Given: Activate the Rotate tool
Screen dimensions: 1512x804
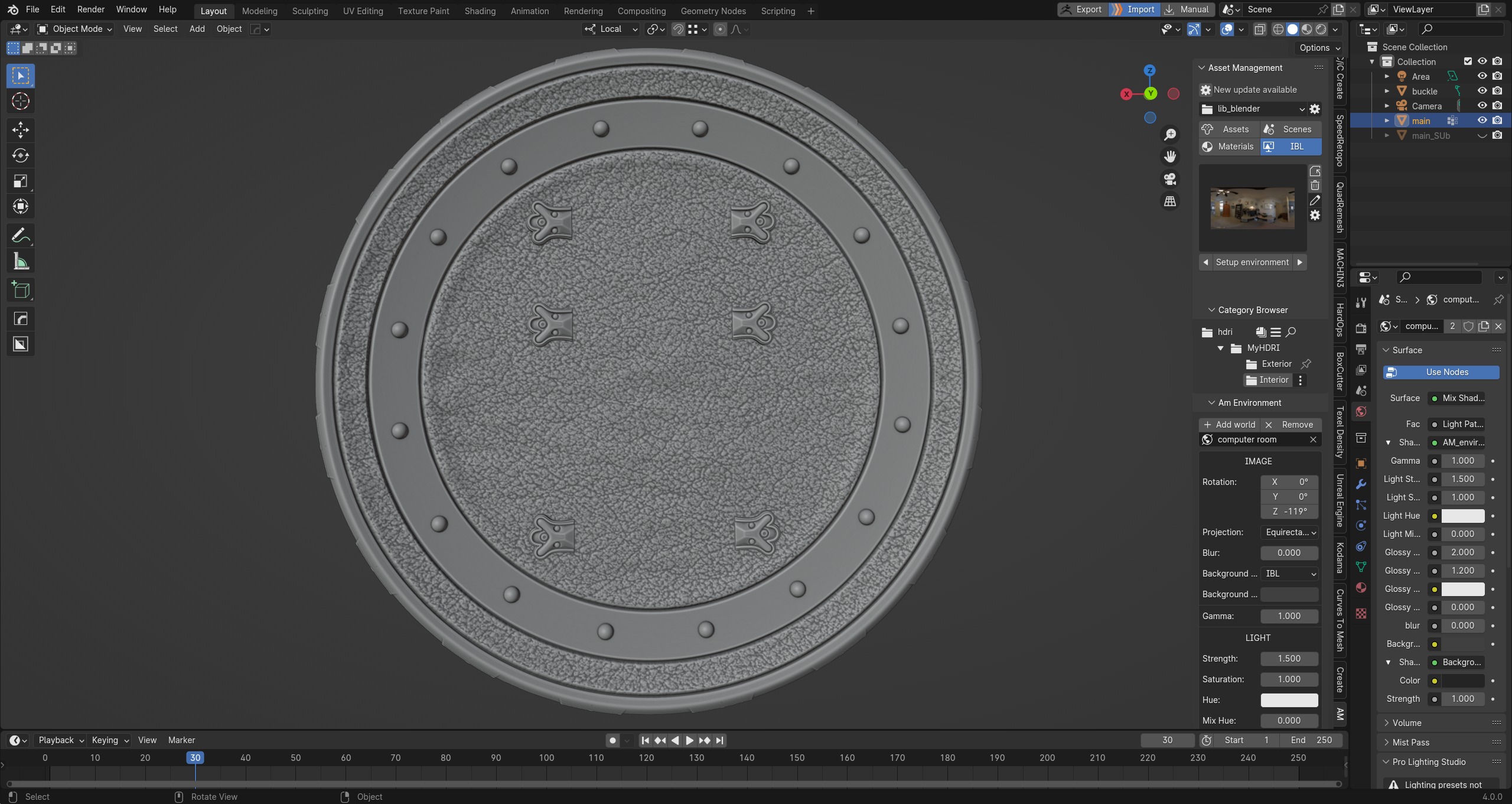Looking at the screenshot, I should coord(21,155).
